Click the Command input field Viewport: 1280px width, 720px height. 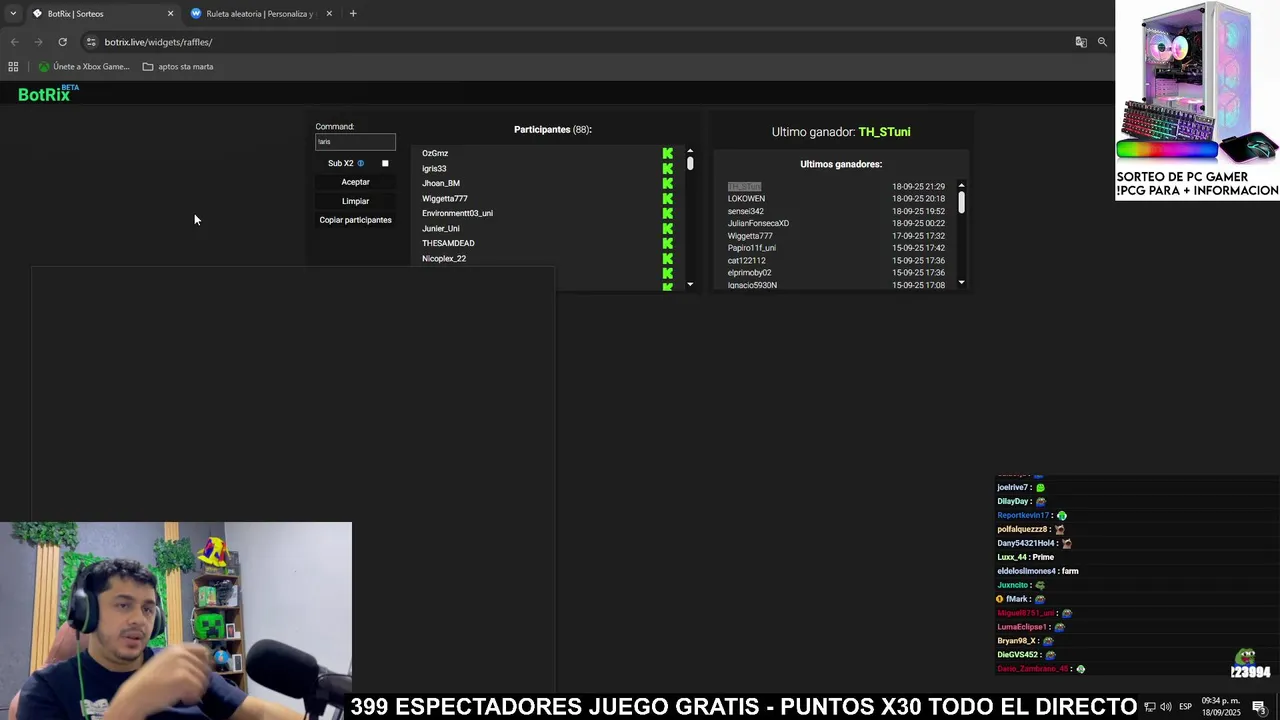tap(355, 142)
